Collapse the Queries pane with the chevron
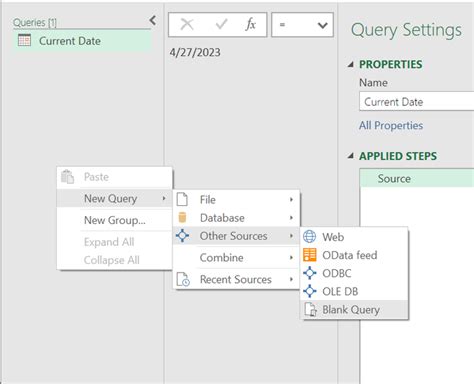Viewport: 474px width, 384px height. (153, 21)
